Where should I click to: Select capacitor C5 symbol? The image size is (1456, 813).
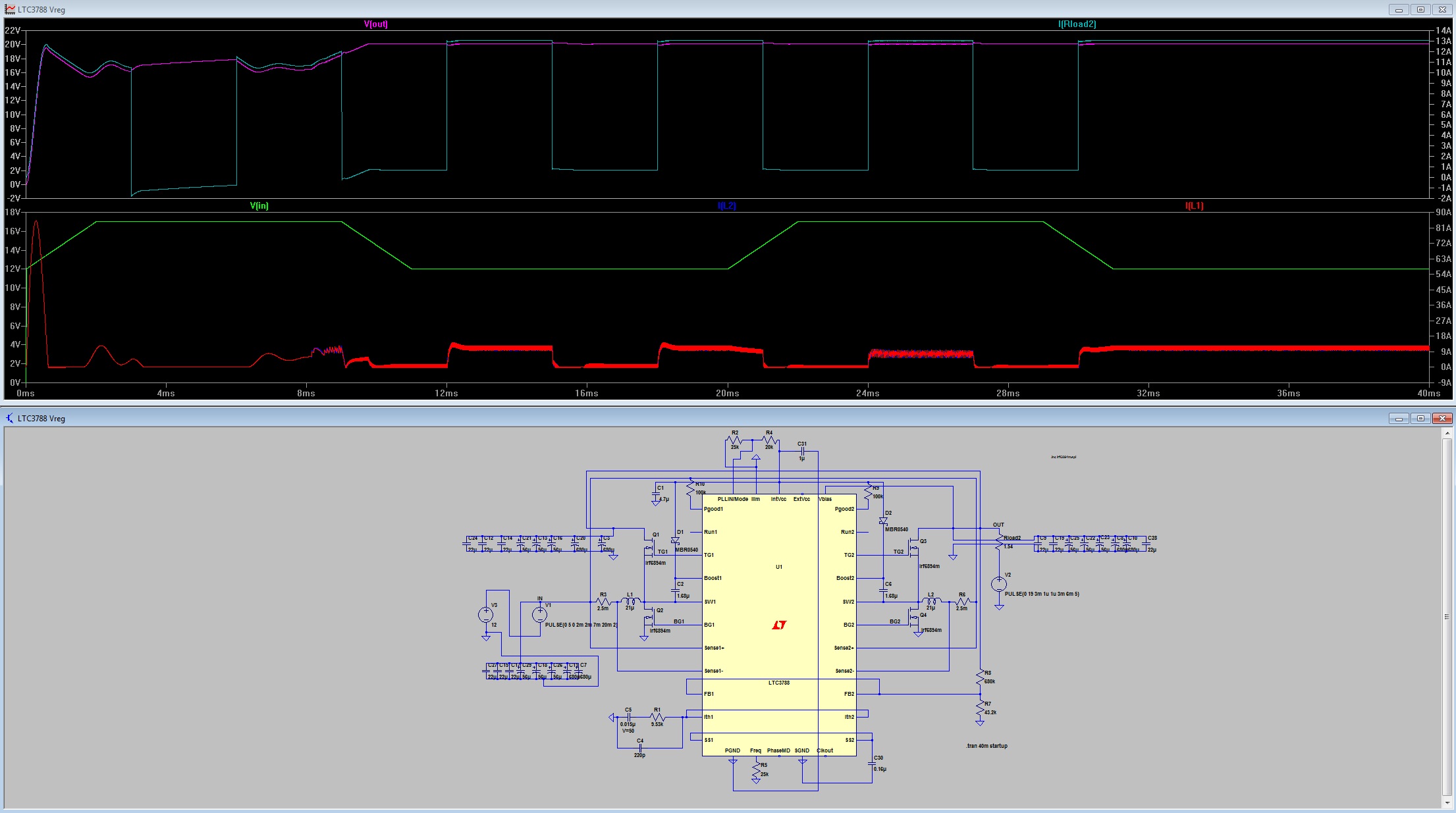[x=628, y=718]
